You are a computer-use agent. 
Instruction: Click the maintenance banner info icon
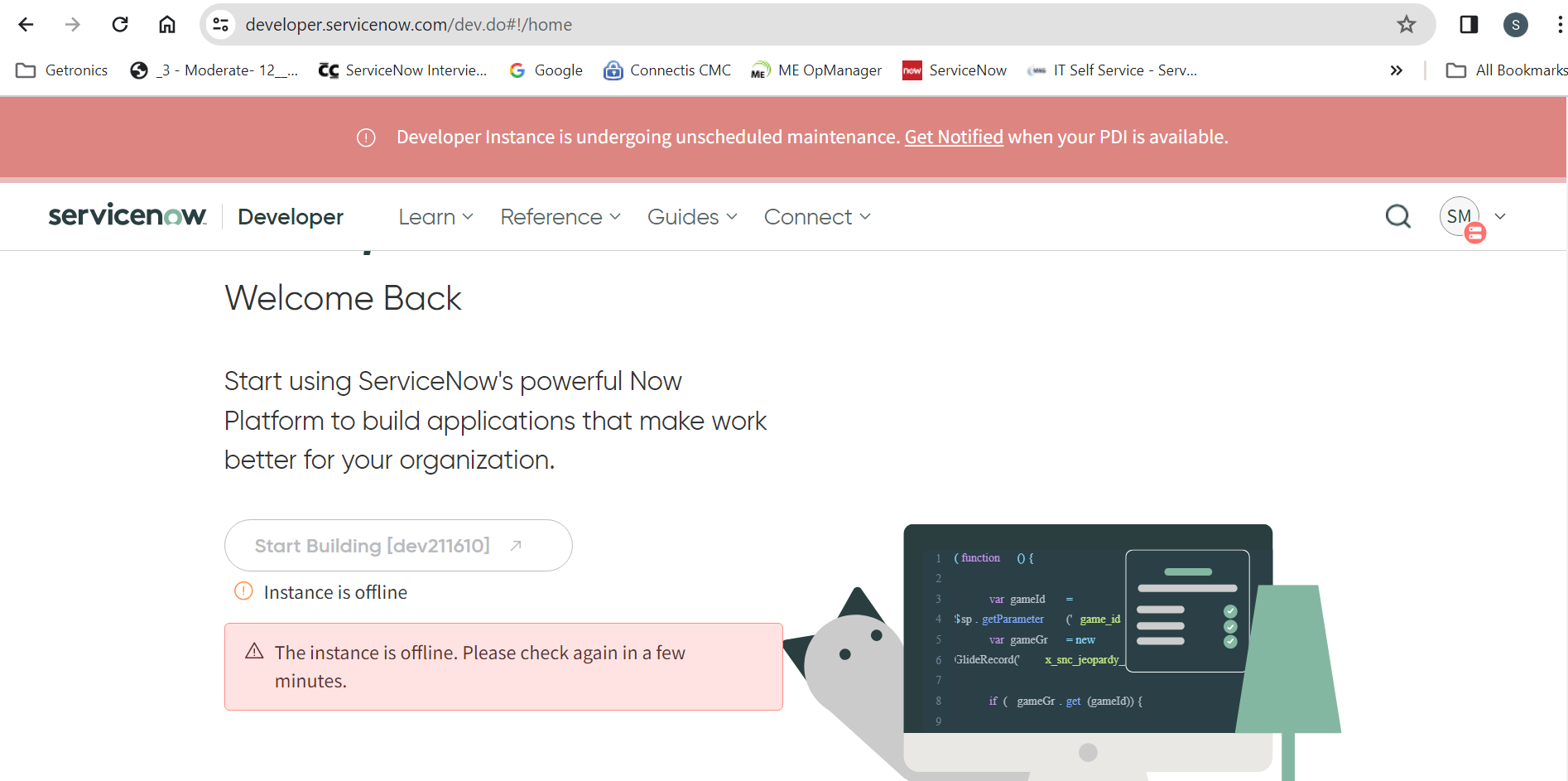pyautogui.click(x=366, y=137)
